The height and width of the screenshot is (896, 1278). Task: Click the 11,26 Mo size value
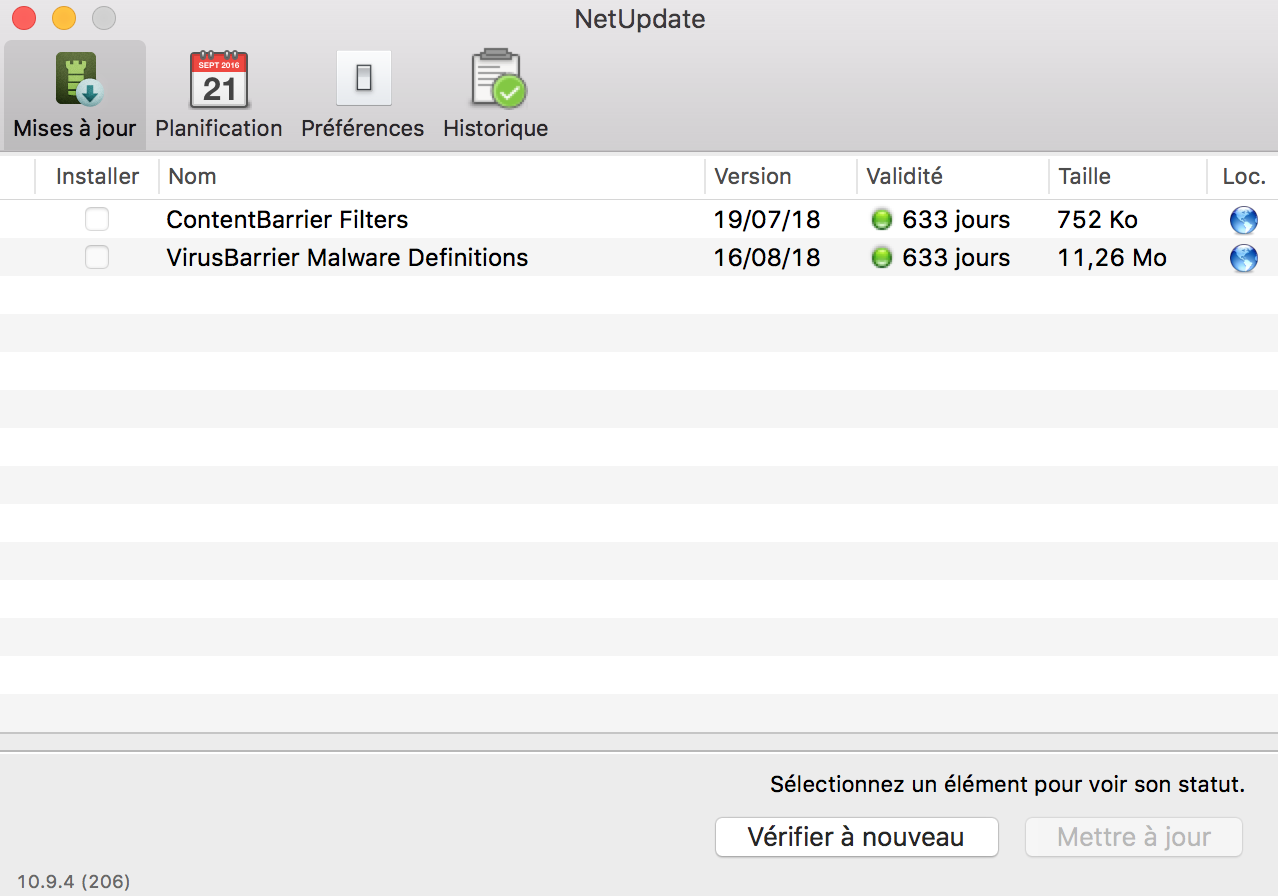(x=1112, y=258)
